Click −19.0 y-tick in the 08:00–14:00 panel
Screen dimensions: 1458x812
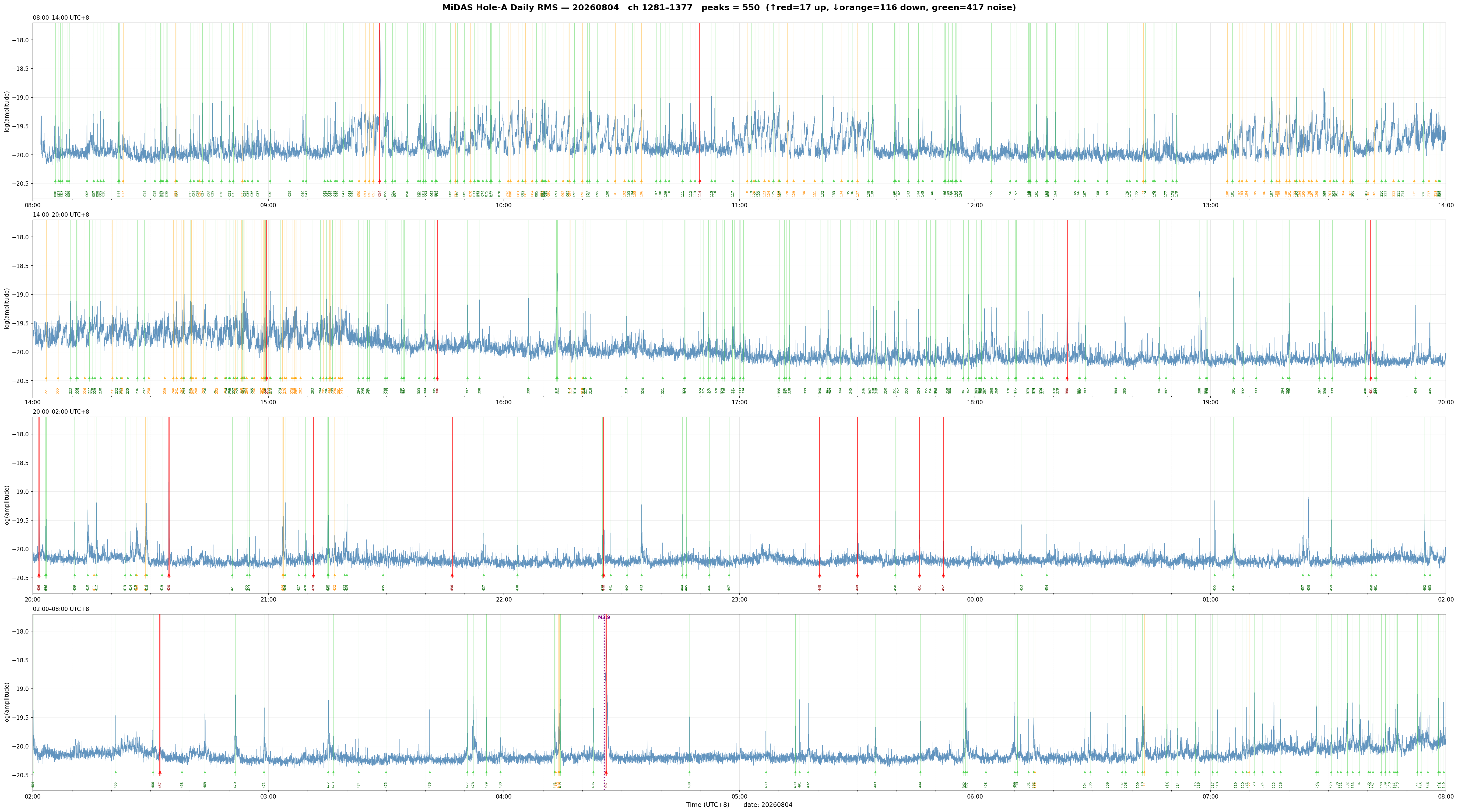coord(20,98)
